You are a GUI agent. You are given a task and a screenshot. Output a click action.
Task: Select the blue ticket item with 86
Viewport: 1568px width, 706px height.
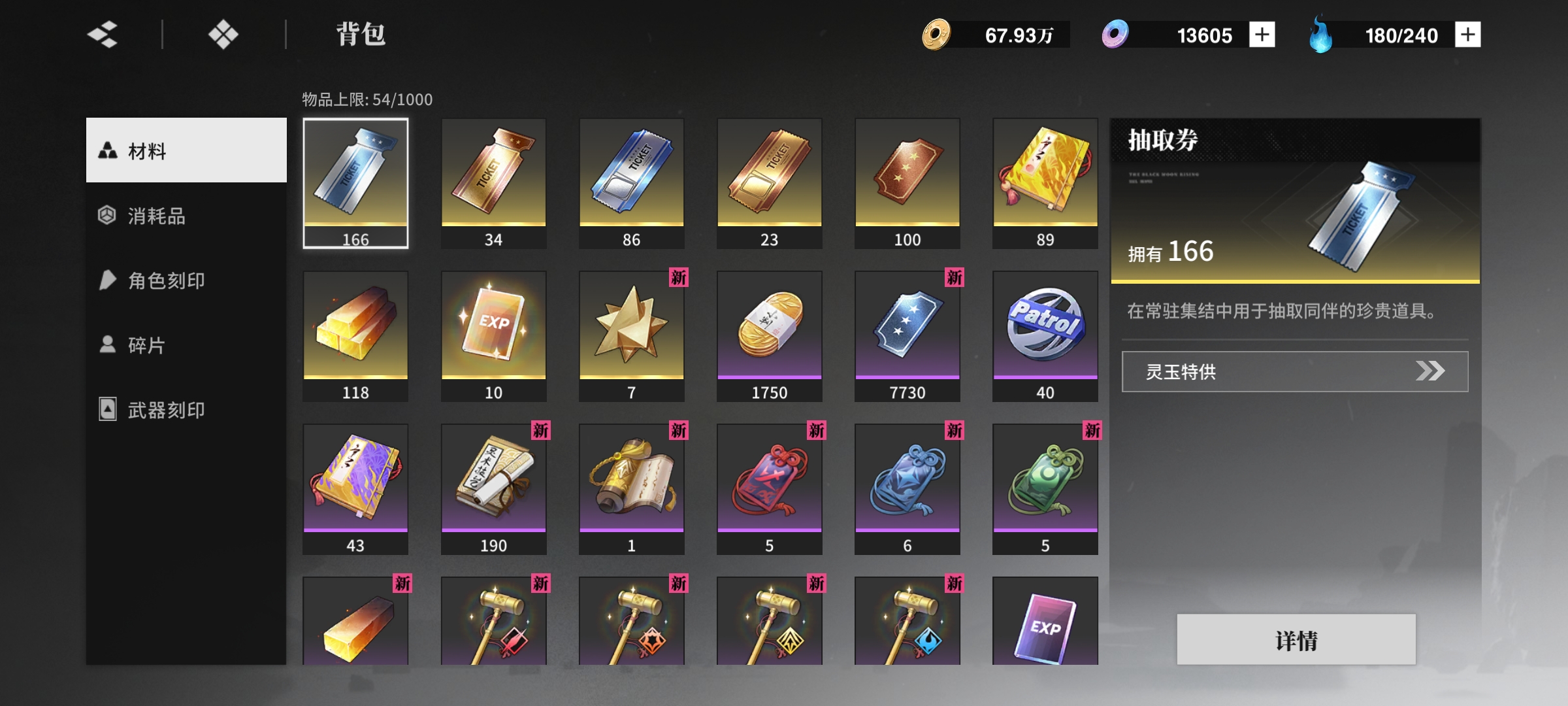click(x=631, y=183)
